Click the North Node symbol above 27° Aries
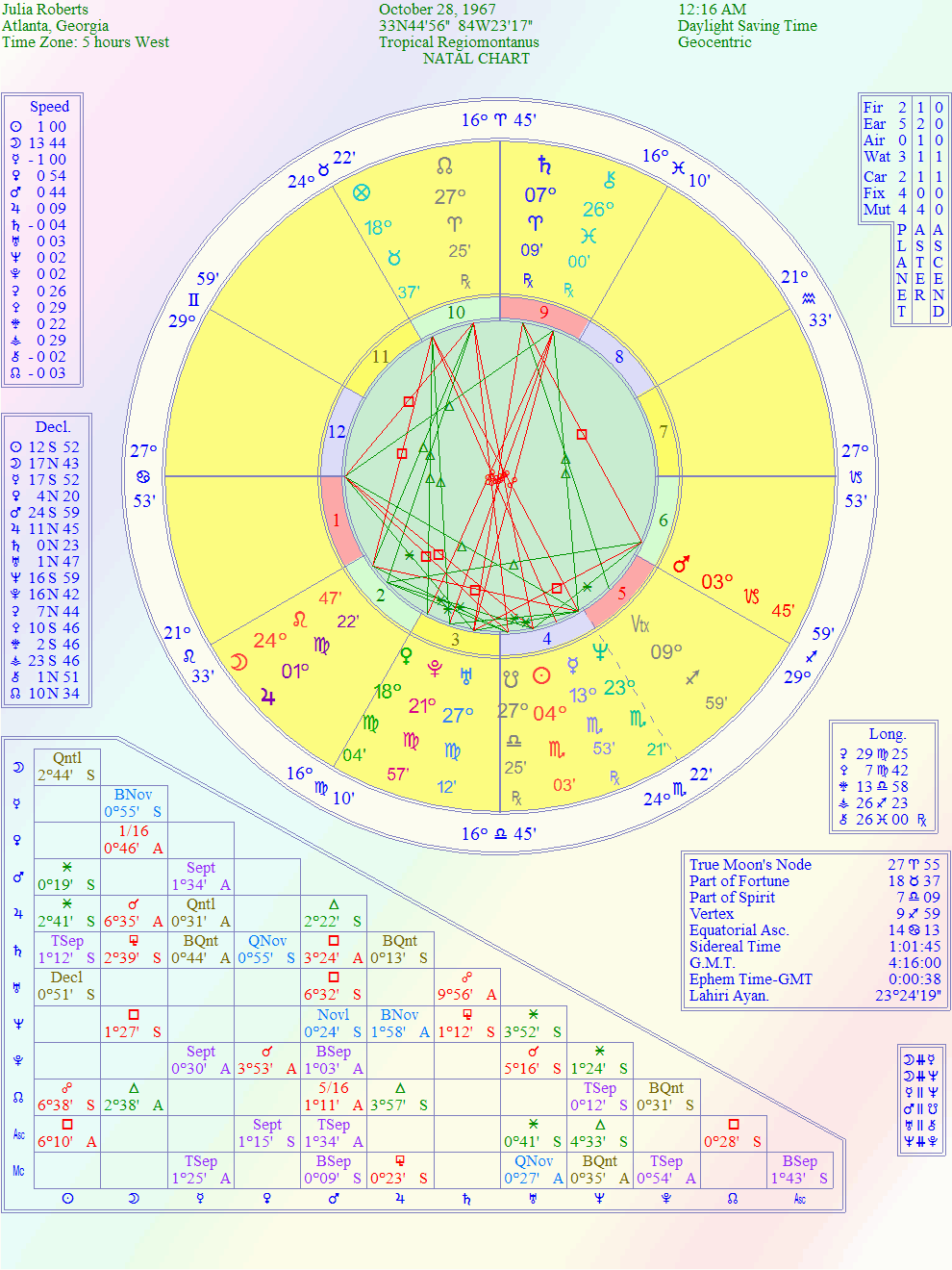 point(444,165)
